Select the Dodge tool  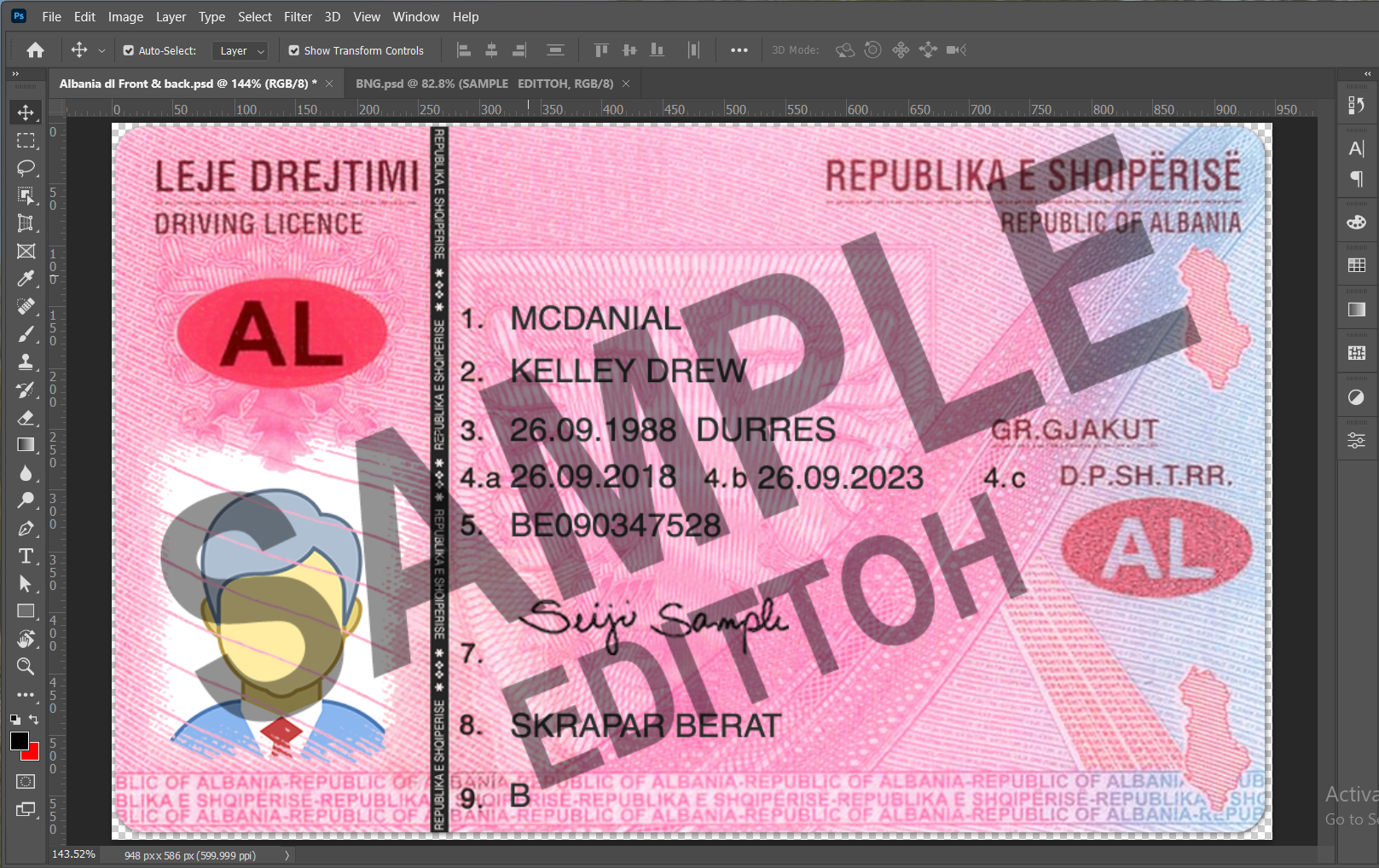[26, 501]
